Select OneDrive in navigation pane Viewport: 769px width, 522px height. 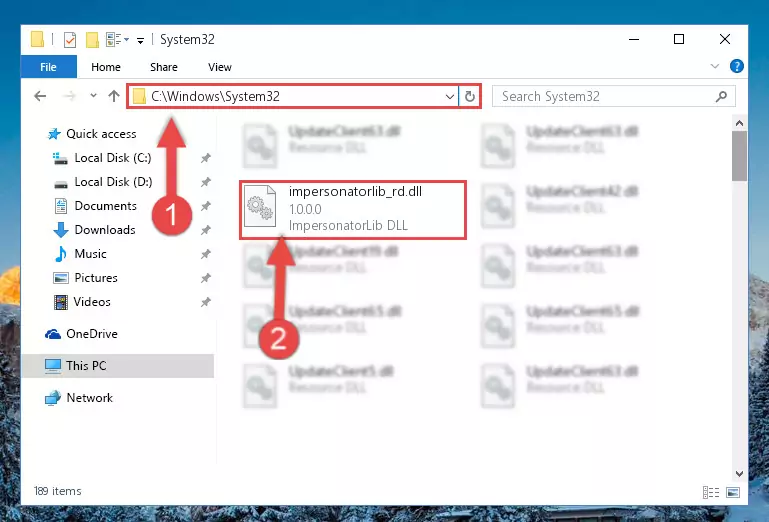pos(81,334)
